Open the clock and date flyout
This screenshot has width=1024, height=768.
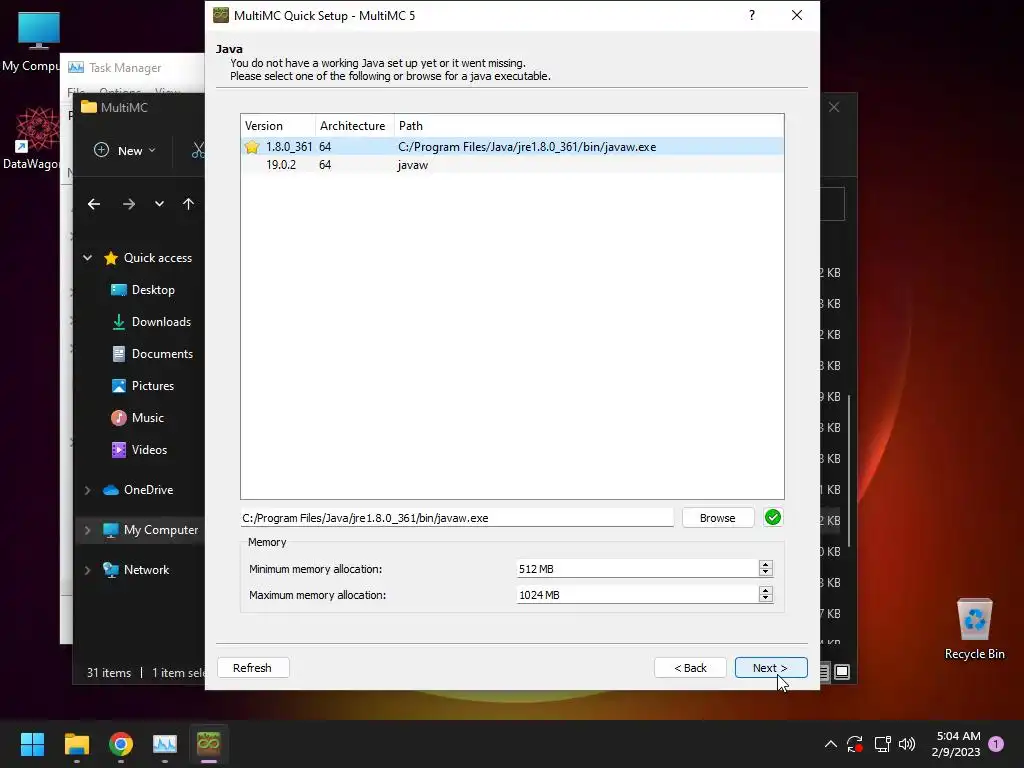click(957, 744)
